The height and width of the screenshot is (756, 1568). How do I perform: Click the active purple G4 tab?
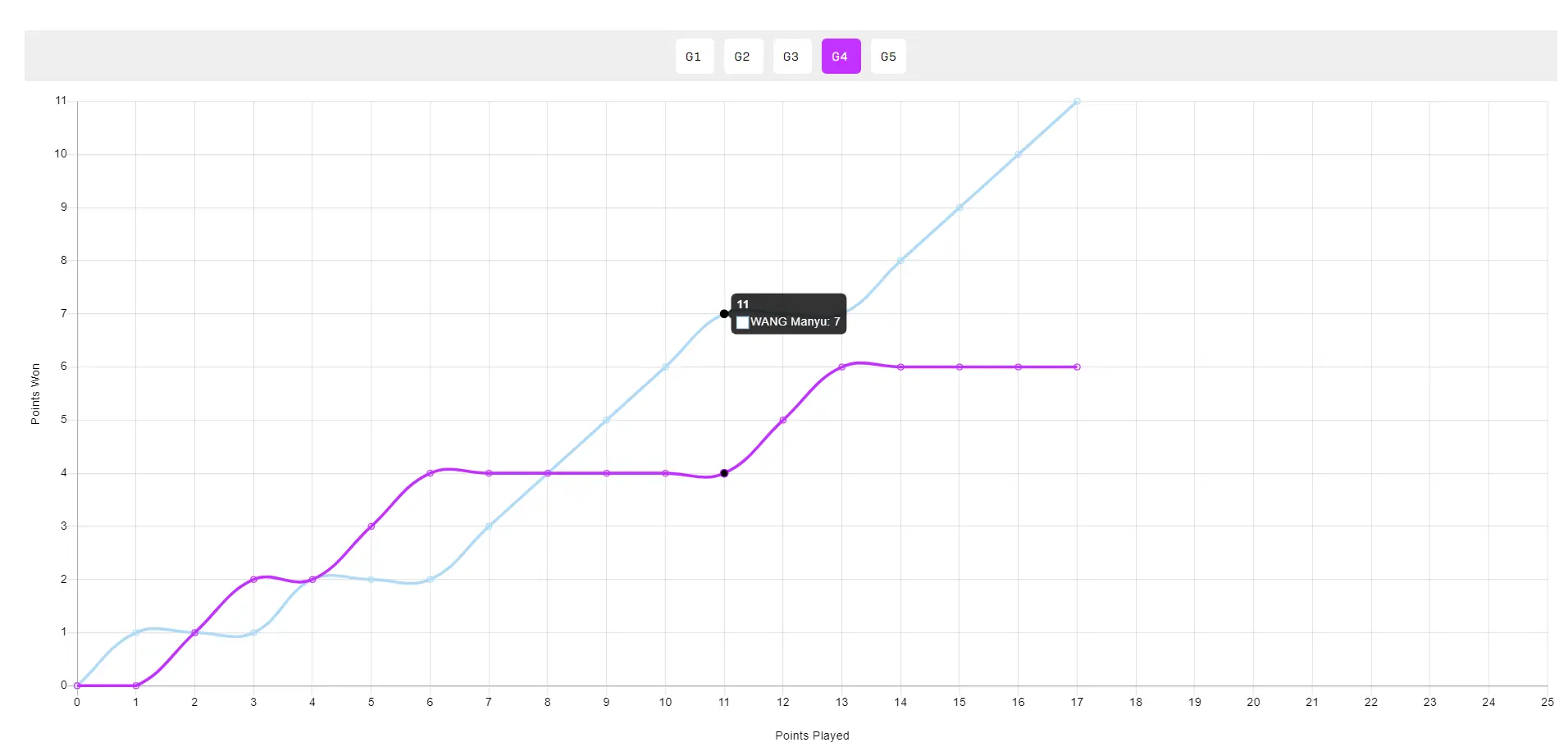tap(841, 57)
